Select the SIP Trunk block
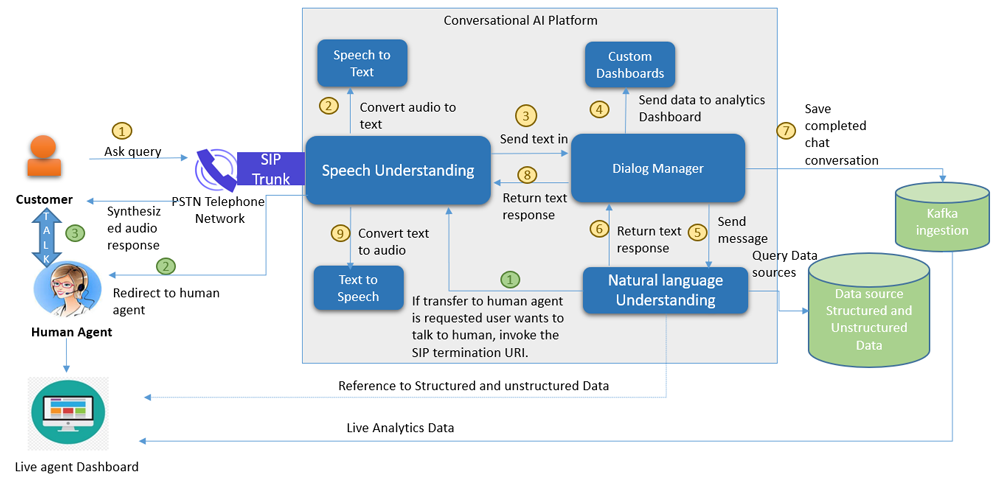The width and height of the screenshot is (1000, 490). pyautogui.click(x=270, y=168)
